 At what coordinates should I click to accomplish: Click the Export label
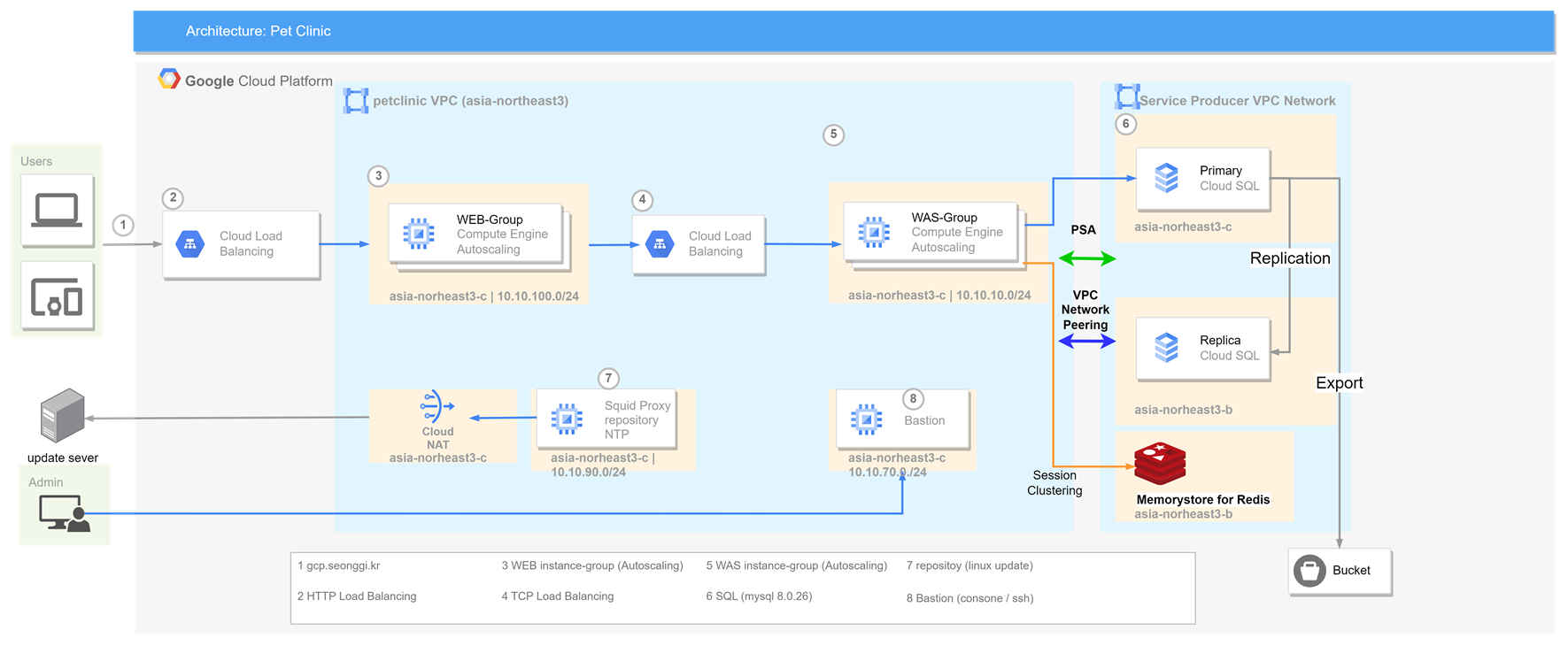click(x=1339, y=383)
